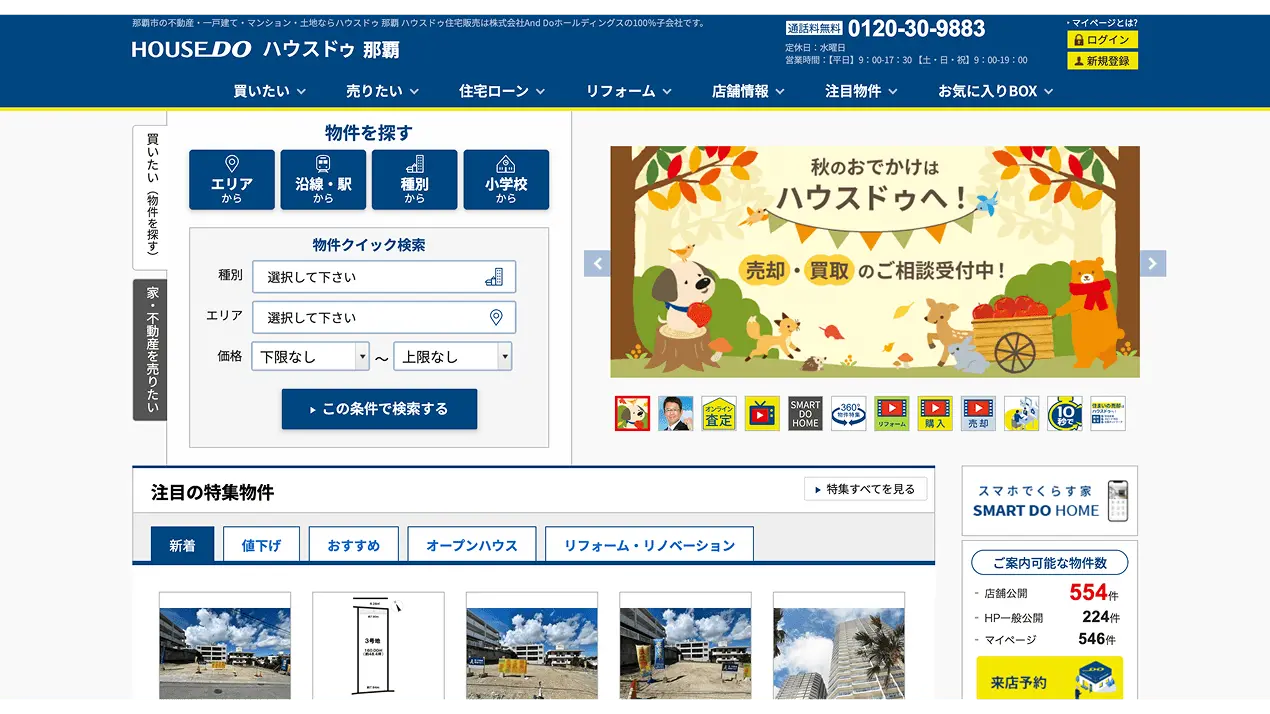Play the リフォーム video icon
Viewport: 1270px width, 714px height.
coord(892,412)
